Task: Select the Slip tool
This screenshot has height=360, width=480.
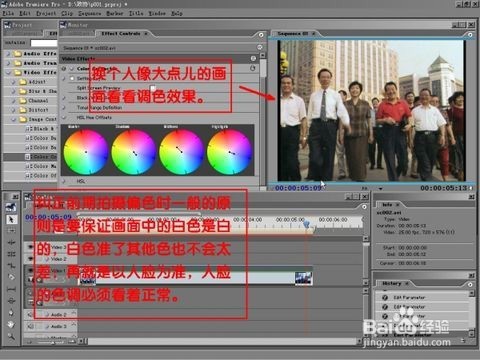Action: pos(11,289)
